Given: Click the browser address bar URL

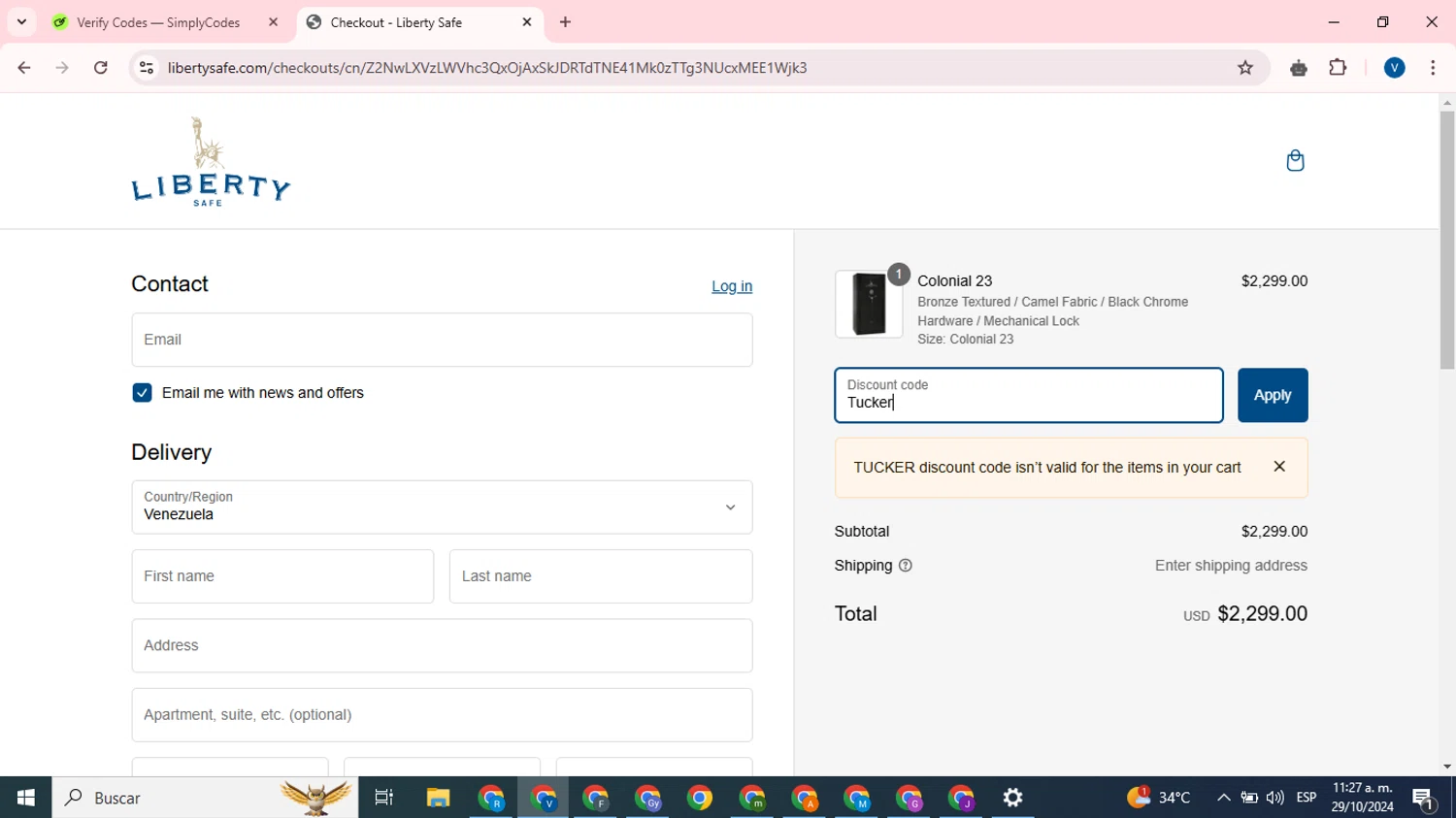Looking at the screenshot, I should pyautogui.click(x=487, y=68).
